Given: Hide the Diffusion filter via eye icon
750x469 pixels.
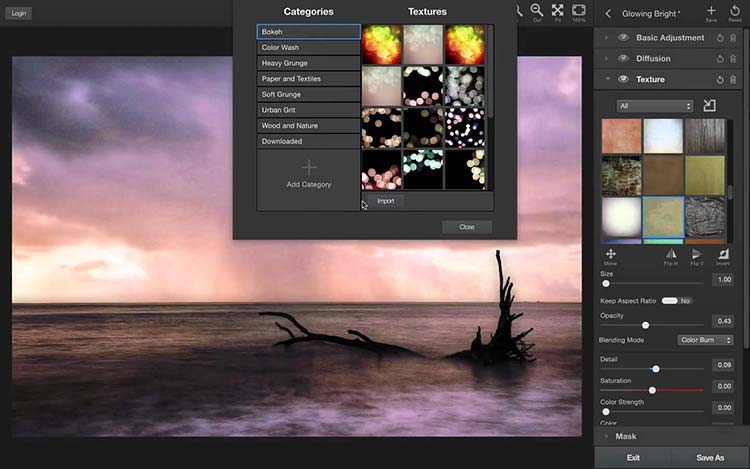Looking at the screenshot, I should click(623, 58).
